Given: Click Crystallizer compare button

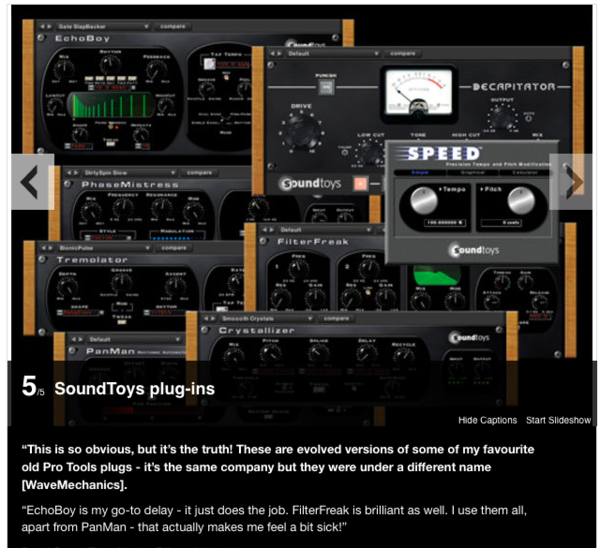Looking at the screenshot, I should pyautogui.click(x=336, y=318).
